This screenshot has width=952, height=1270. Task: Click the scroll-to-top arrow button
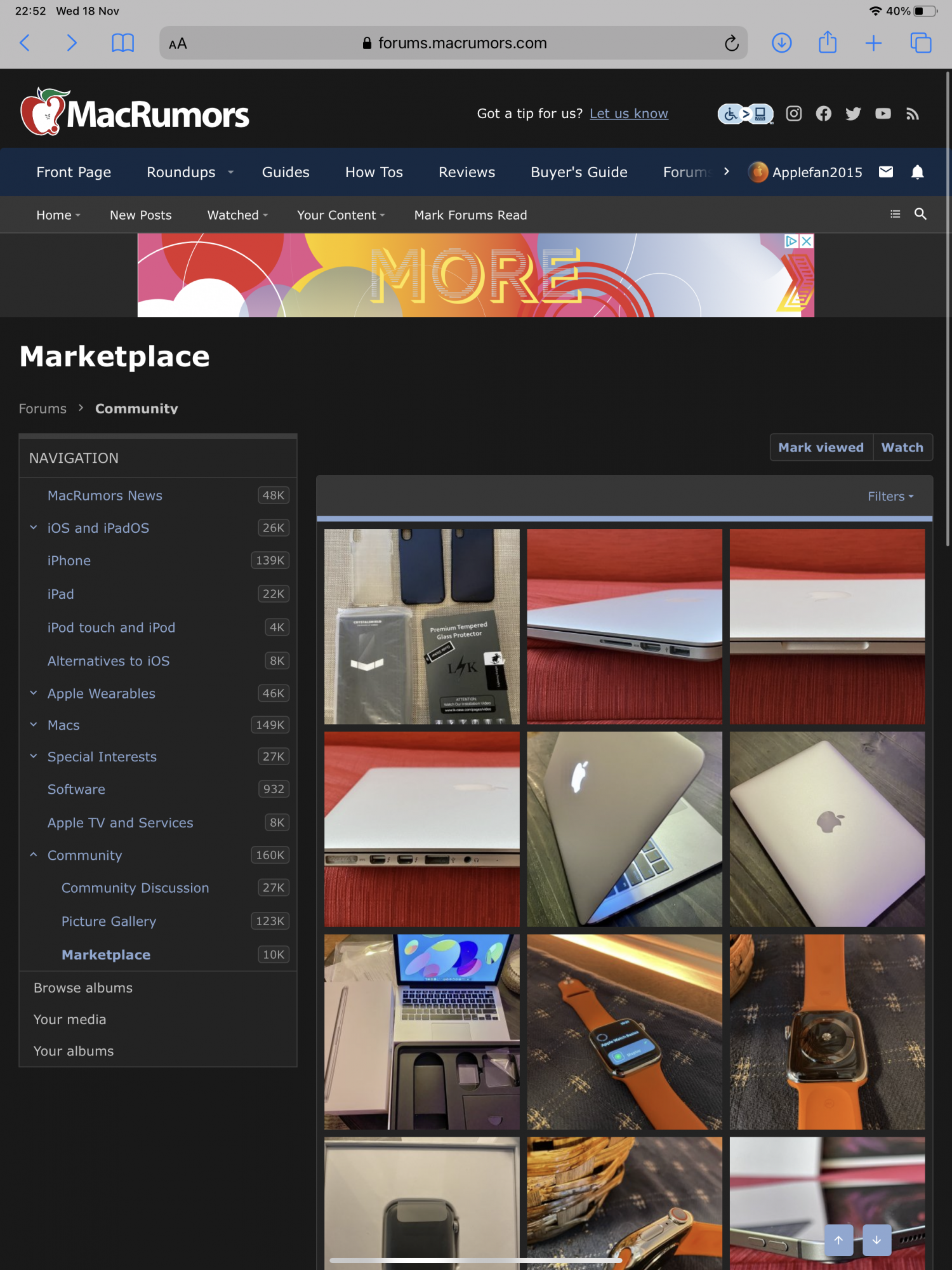pos(838,1240)
